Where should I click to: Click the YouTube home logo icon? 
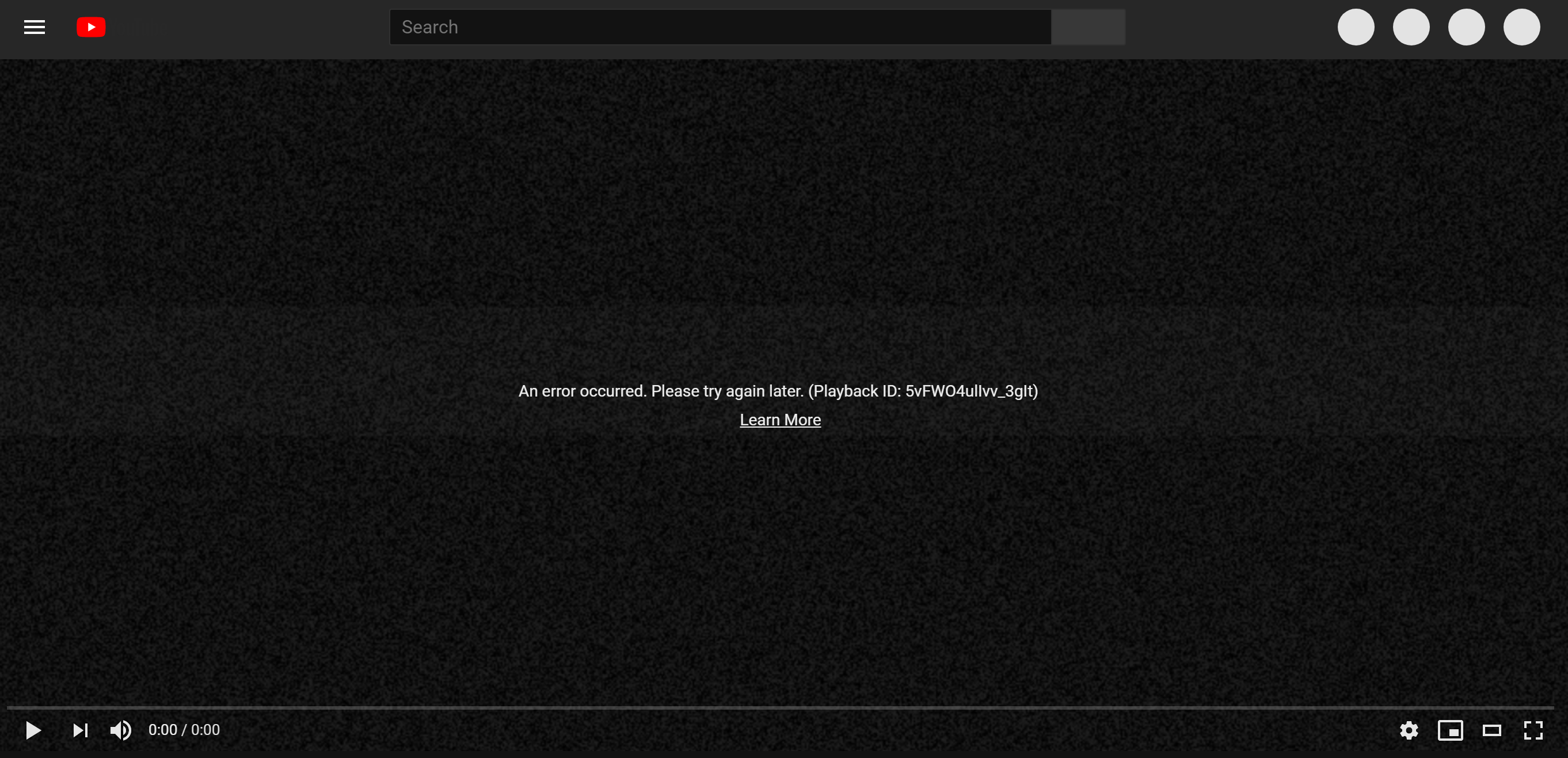click(x=92, y=27)
